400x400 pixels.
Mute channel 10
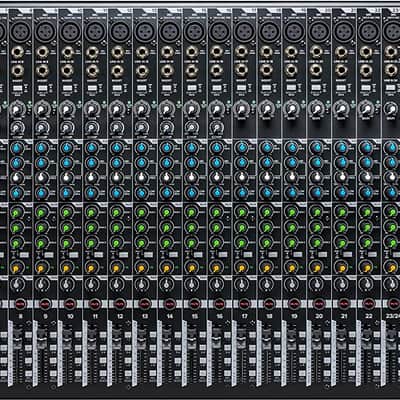(70, 304)
